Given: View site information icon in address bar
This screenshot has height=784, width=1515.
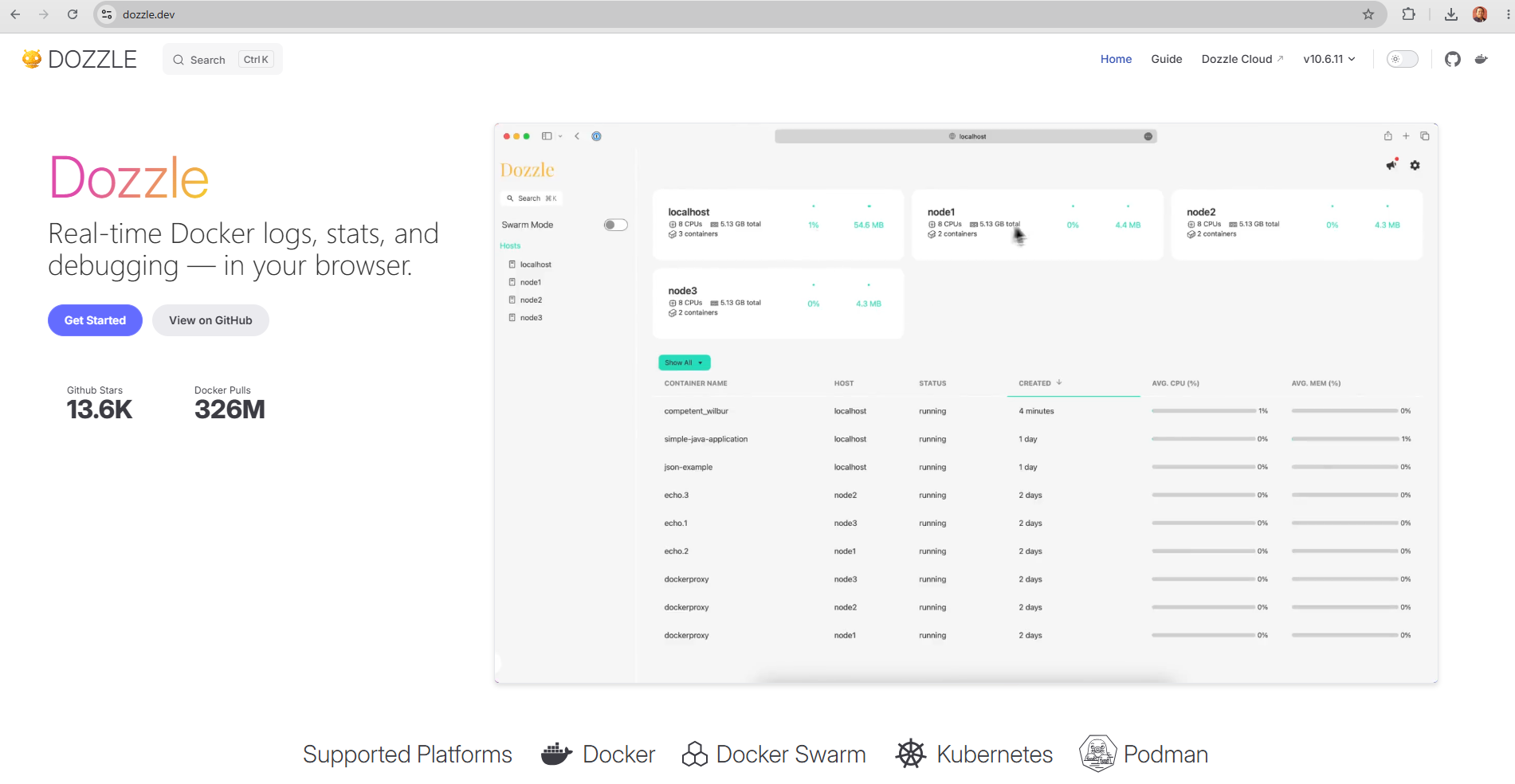Looking at the screenshot, I should (x=107, y=14).
